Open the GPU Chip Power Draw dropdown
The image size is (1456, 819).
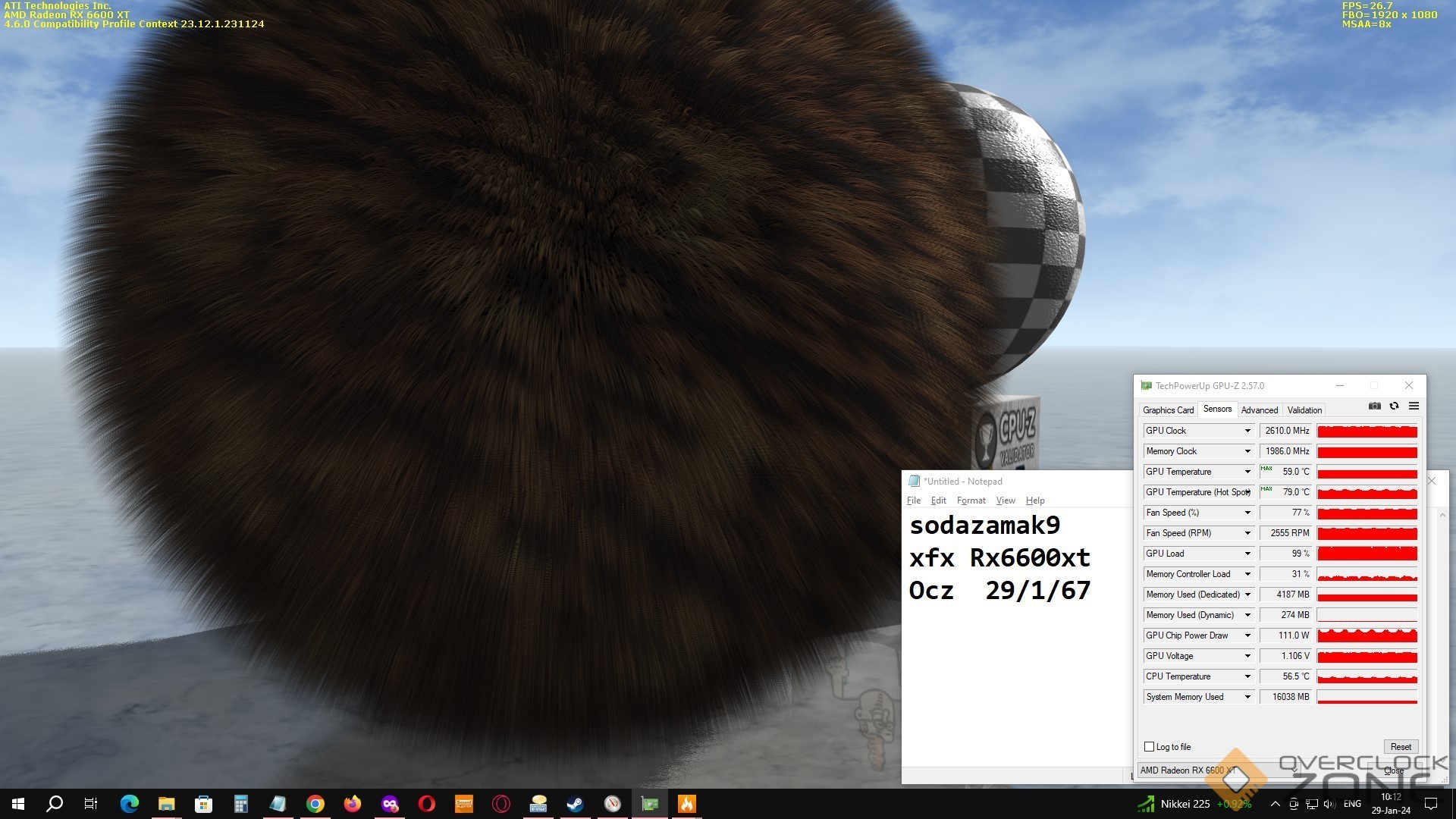click(x=1247, y=635)
